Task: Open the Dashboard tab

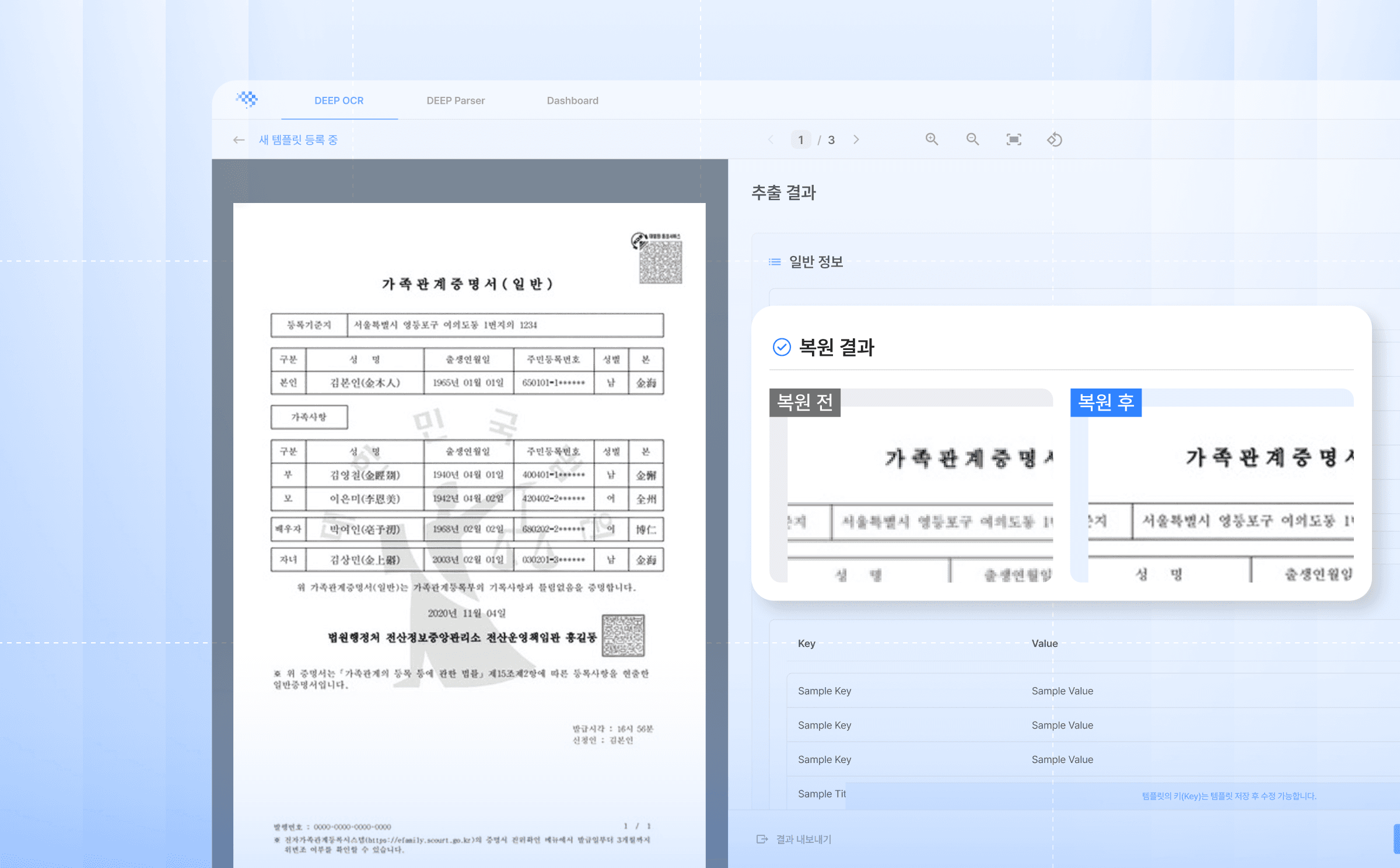Action: pyautogui.click(x=572, y=100)
